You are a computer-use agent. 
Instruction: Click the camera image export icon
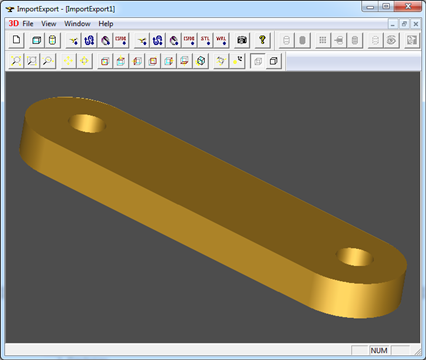click(x=242, y=40)
